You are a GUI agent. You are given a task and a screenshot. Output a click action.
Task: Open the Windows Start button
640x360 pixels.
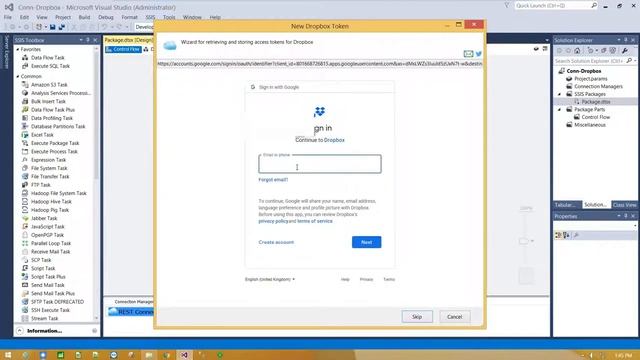pos(8,355)
